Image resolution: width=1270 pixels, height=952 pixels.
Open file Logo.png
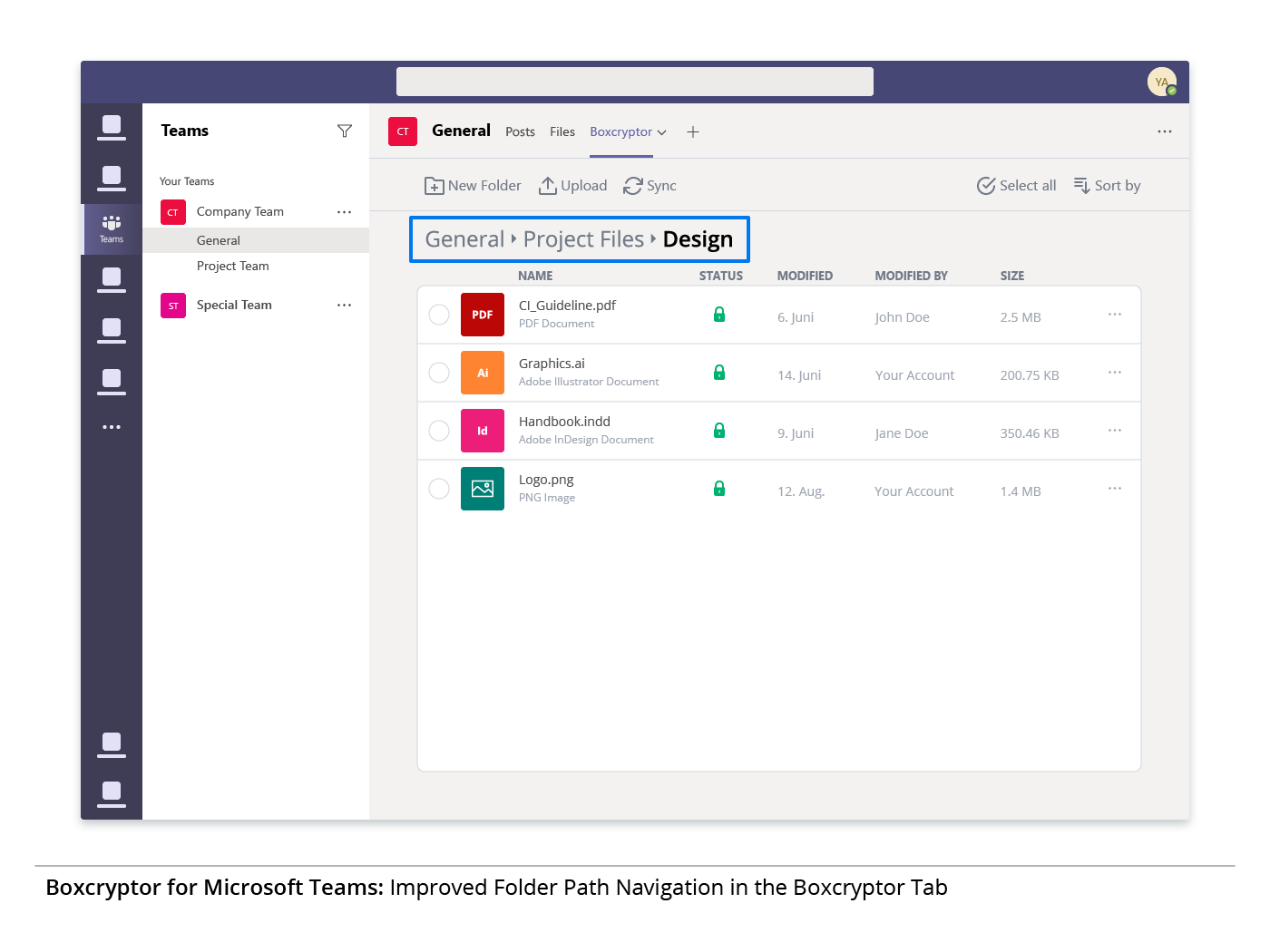click(x=546, y=480)
